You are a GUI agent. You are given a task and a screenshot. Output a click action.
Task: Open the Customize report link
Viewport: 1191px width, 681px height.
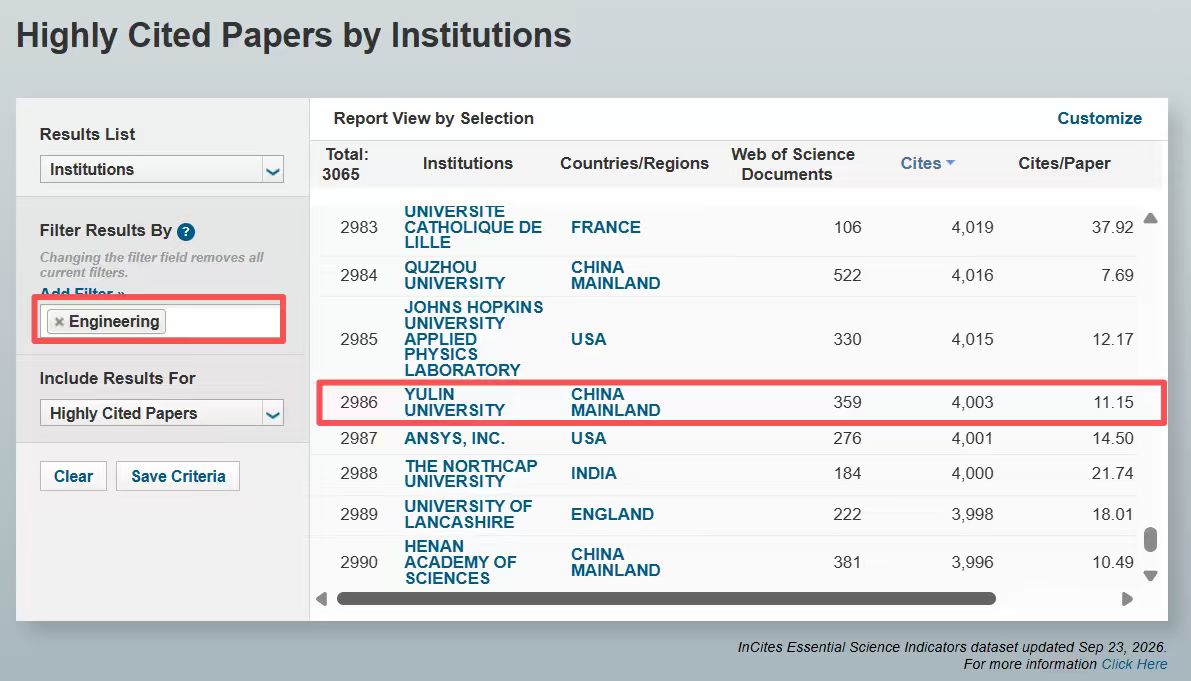[1099, 118]
